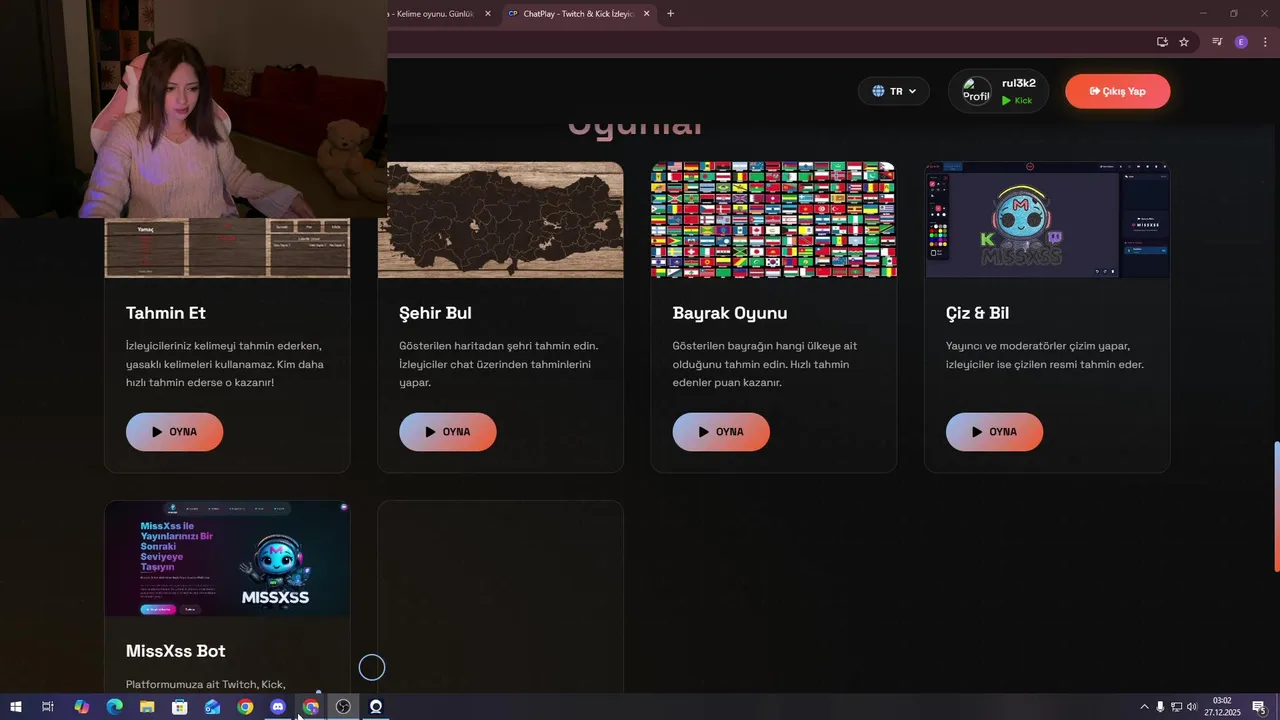The height and width of the screenshot is (720, 1280).
Task: Start Şehir Bul with its OYNA button
Action: click(x=448, y=432)
